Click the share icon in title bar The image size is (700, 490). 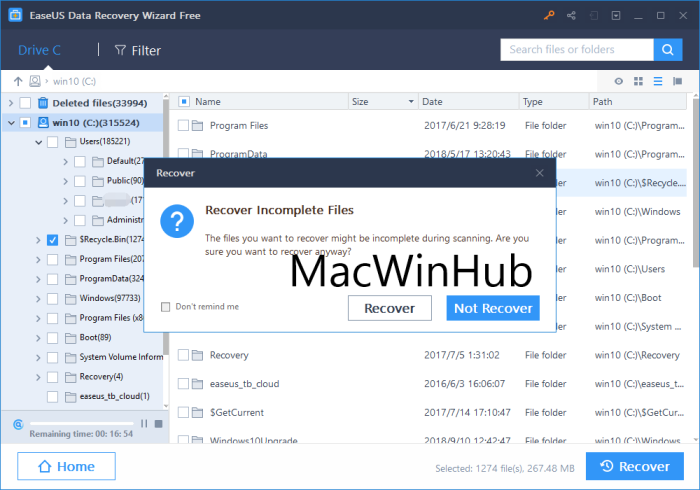(571, 16)
